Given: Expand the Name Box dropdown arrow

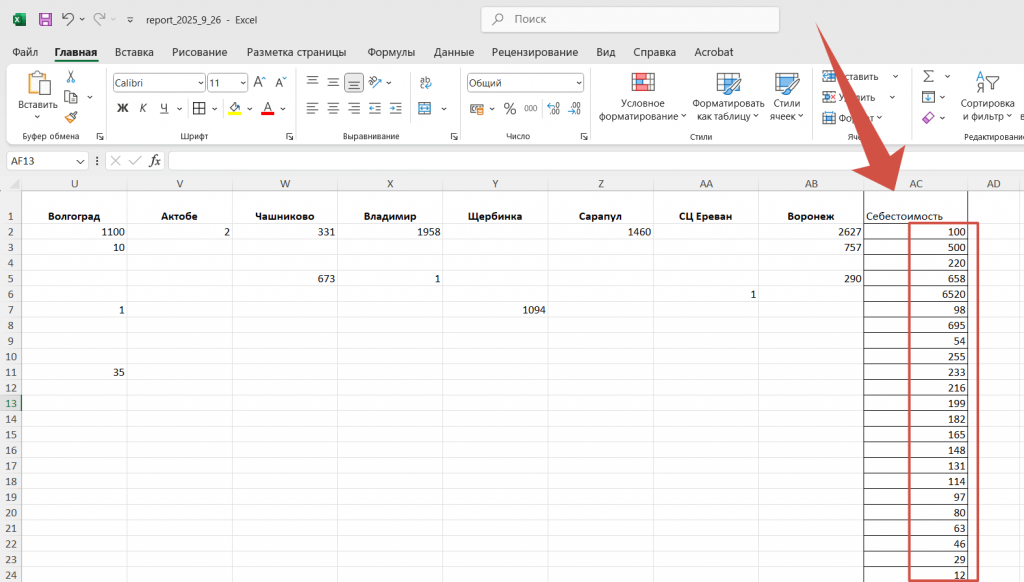Looking at the screenshot, I should click(80, 161).
